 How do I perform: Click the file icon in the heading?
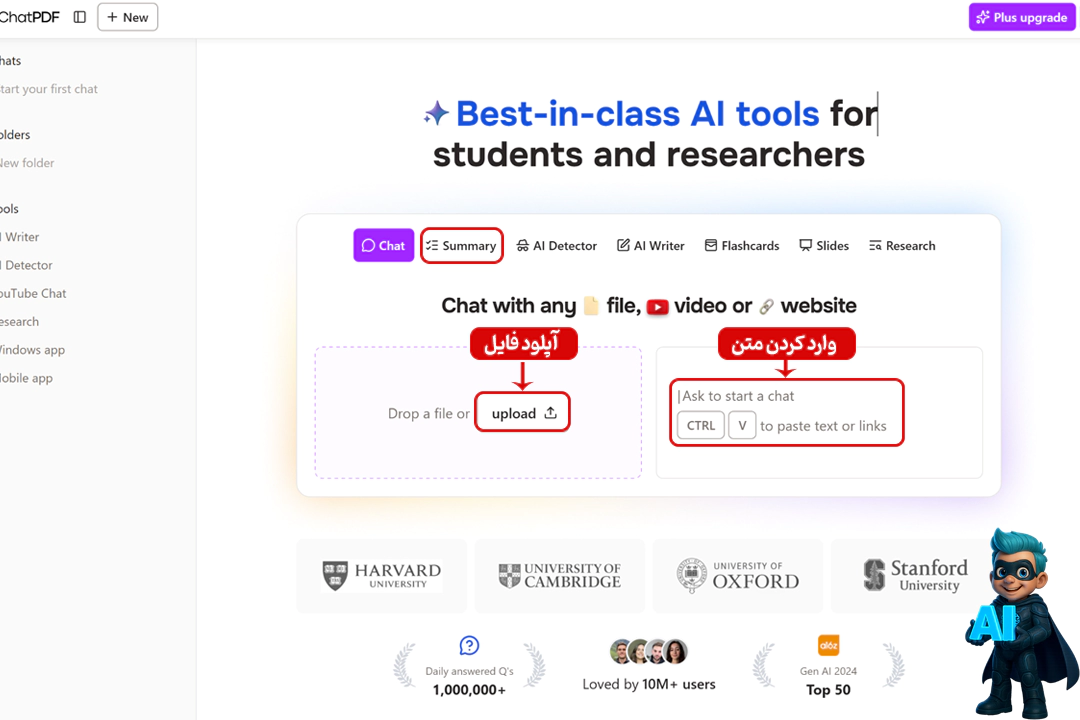[x=590, y=305]
